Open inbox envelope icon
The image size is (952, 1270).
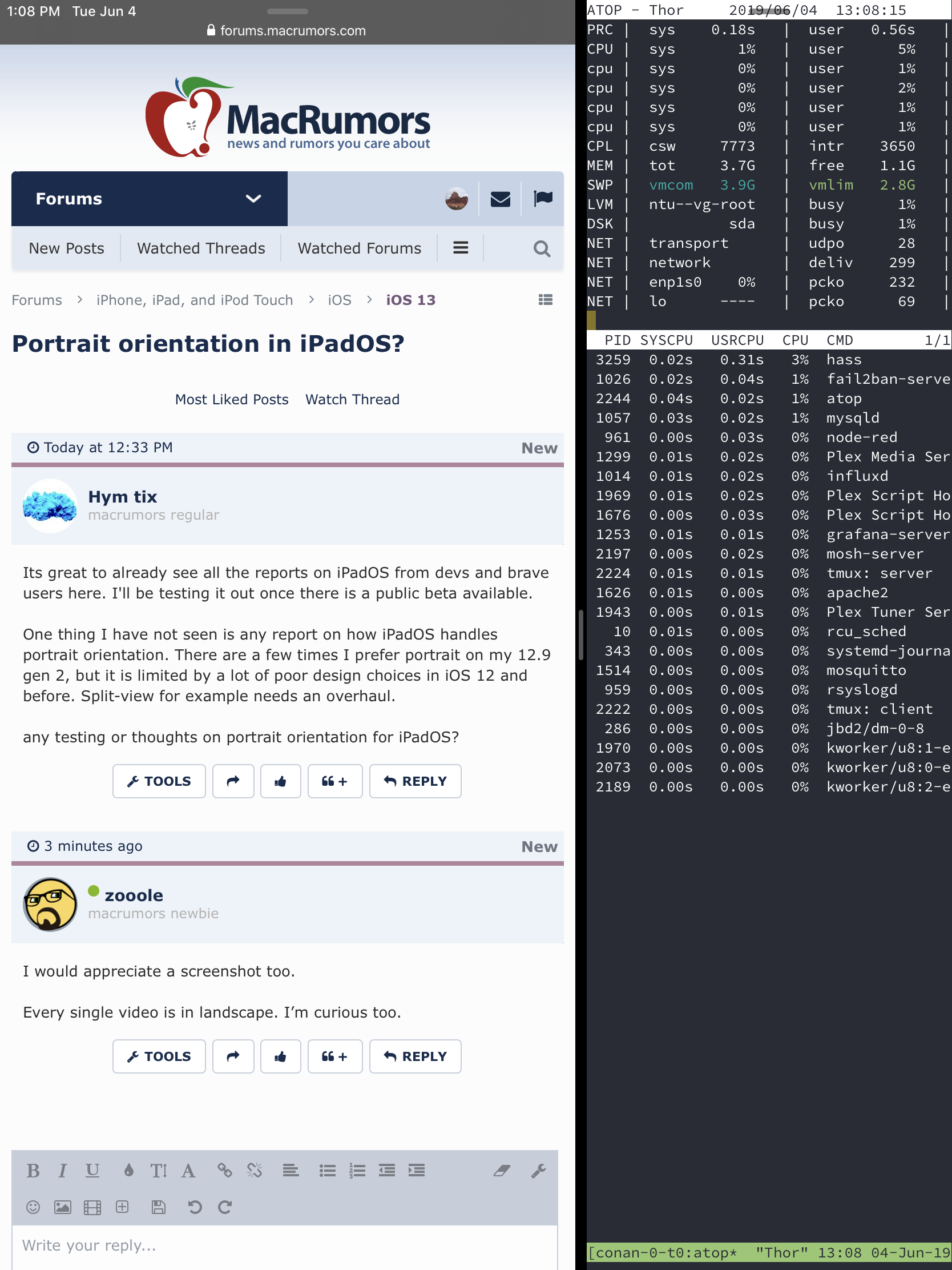click(x=501, y=199)
